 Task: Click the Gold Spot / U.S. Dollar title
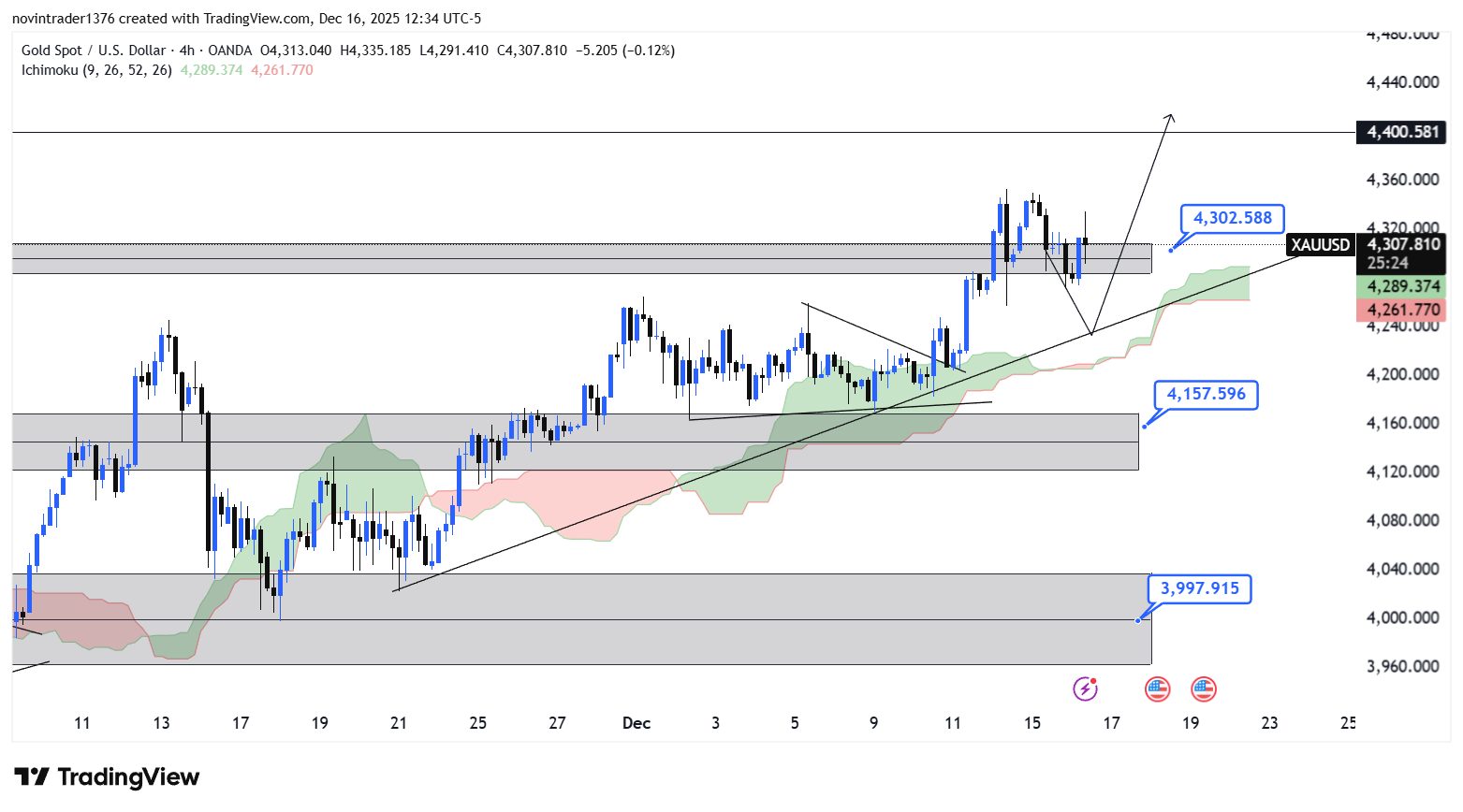coord(94,51)
